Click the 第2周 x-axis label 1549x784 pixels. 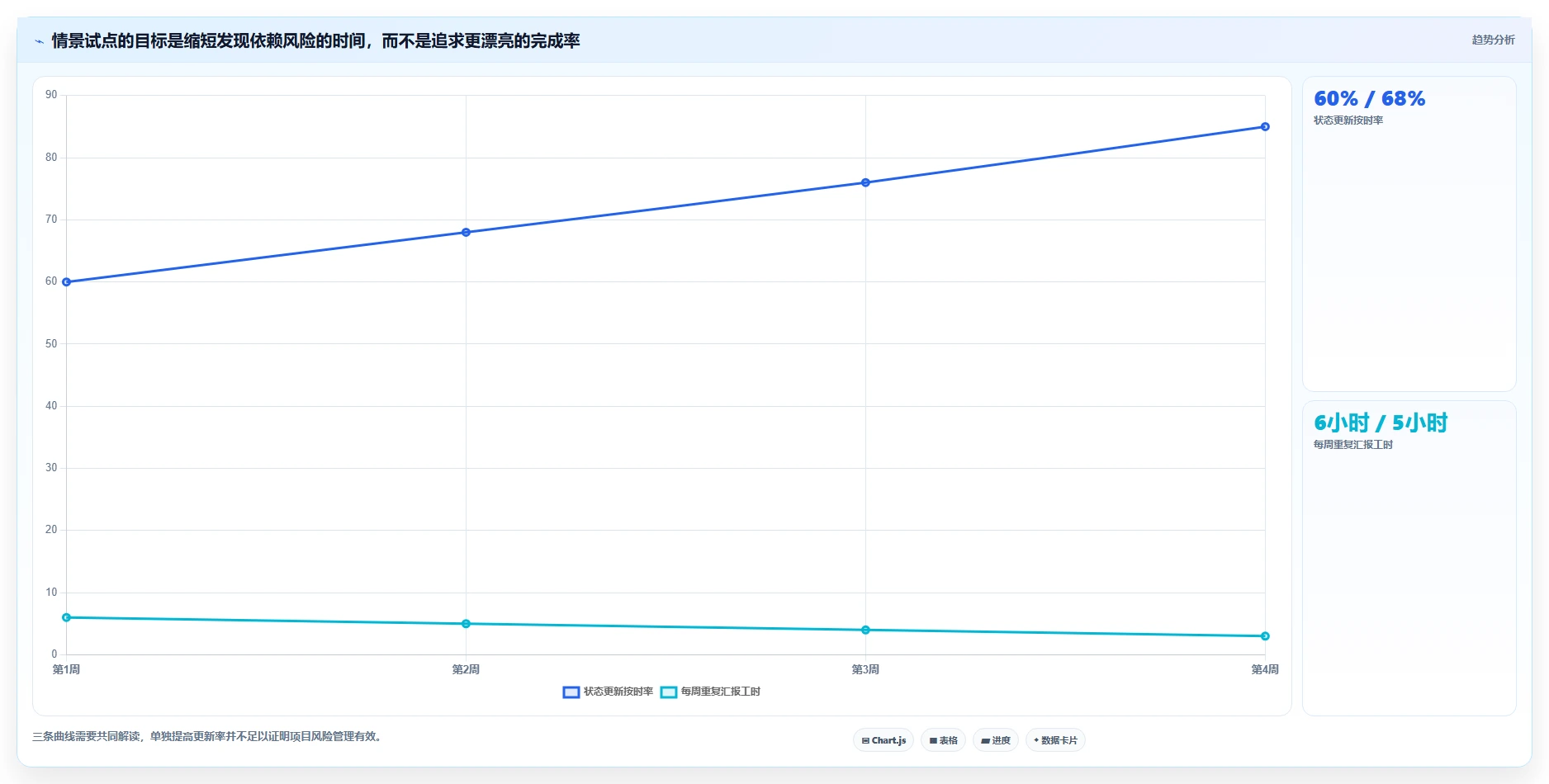coord(466,669)
